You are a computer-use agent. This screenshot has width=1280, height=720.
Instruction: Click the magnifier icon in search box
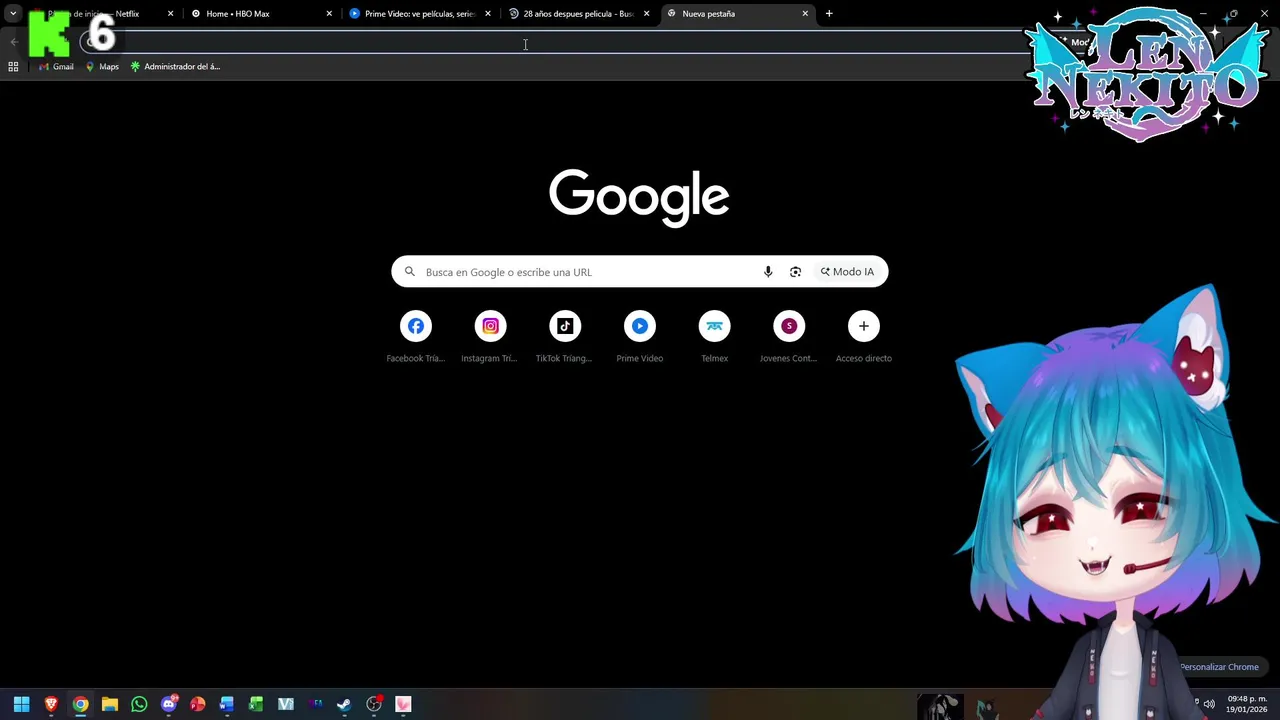(409, 272)
